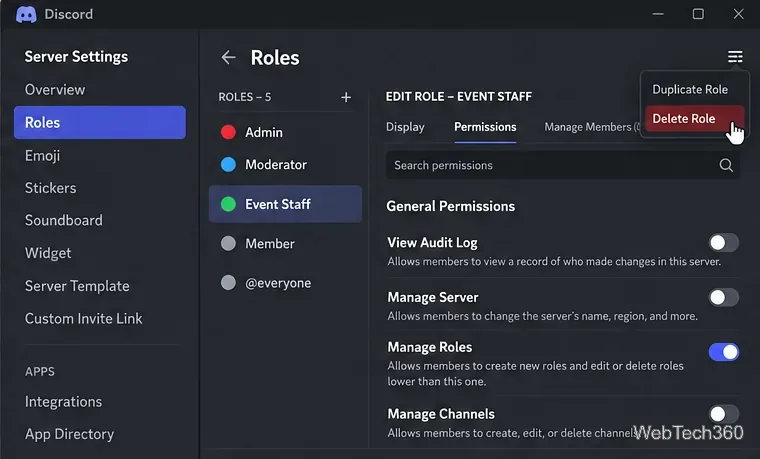
Task: Choose Duplicate Role from the menu
Action: point(690,90)
